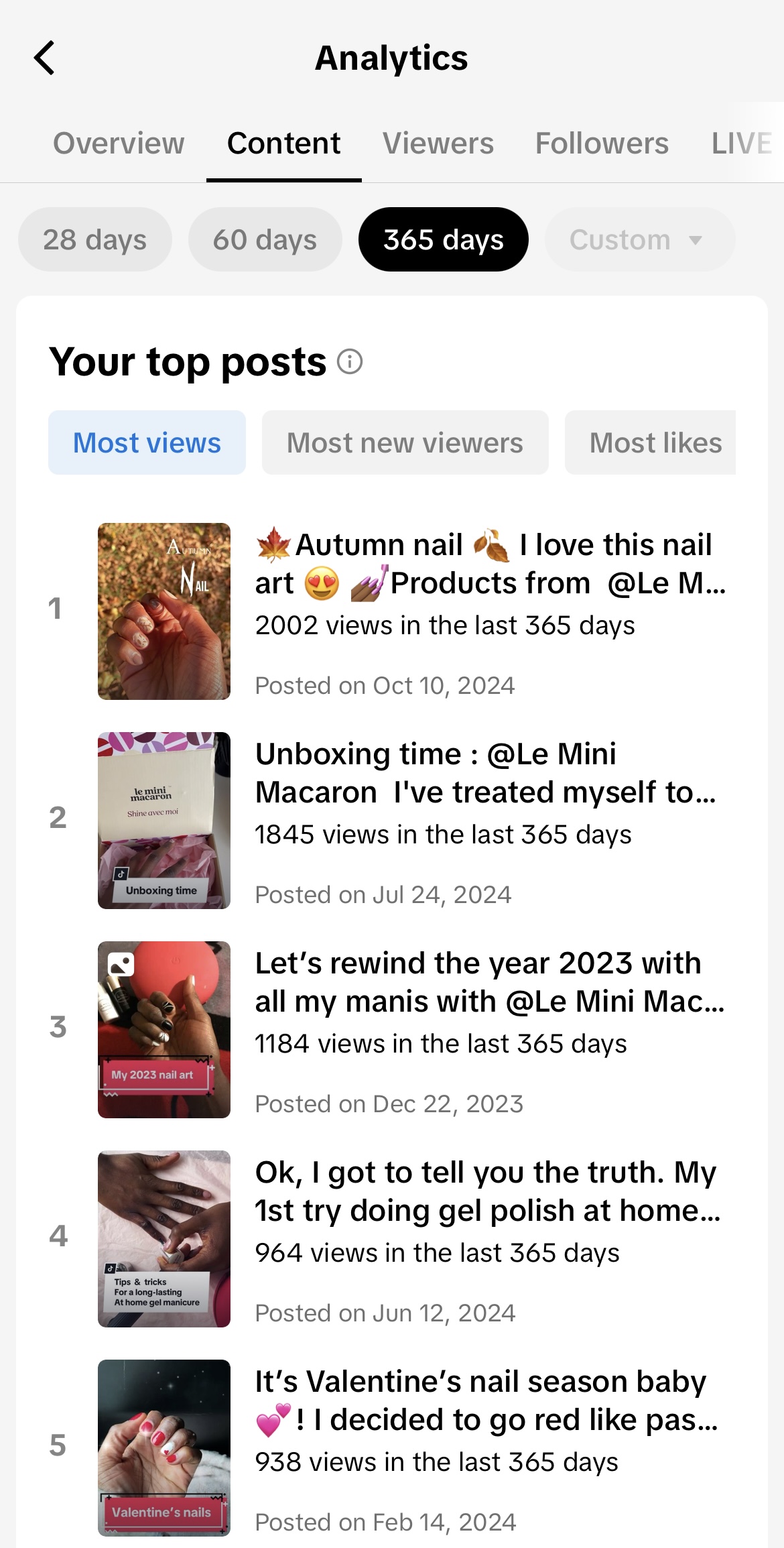Select the 60 days time range

(x=265, y=239)
